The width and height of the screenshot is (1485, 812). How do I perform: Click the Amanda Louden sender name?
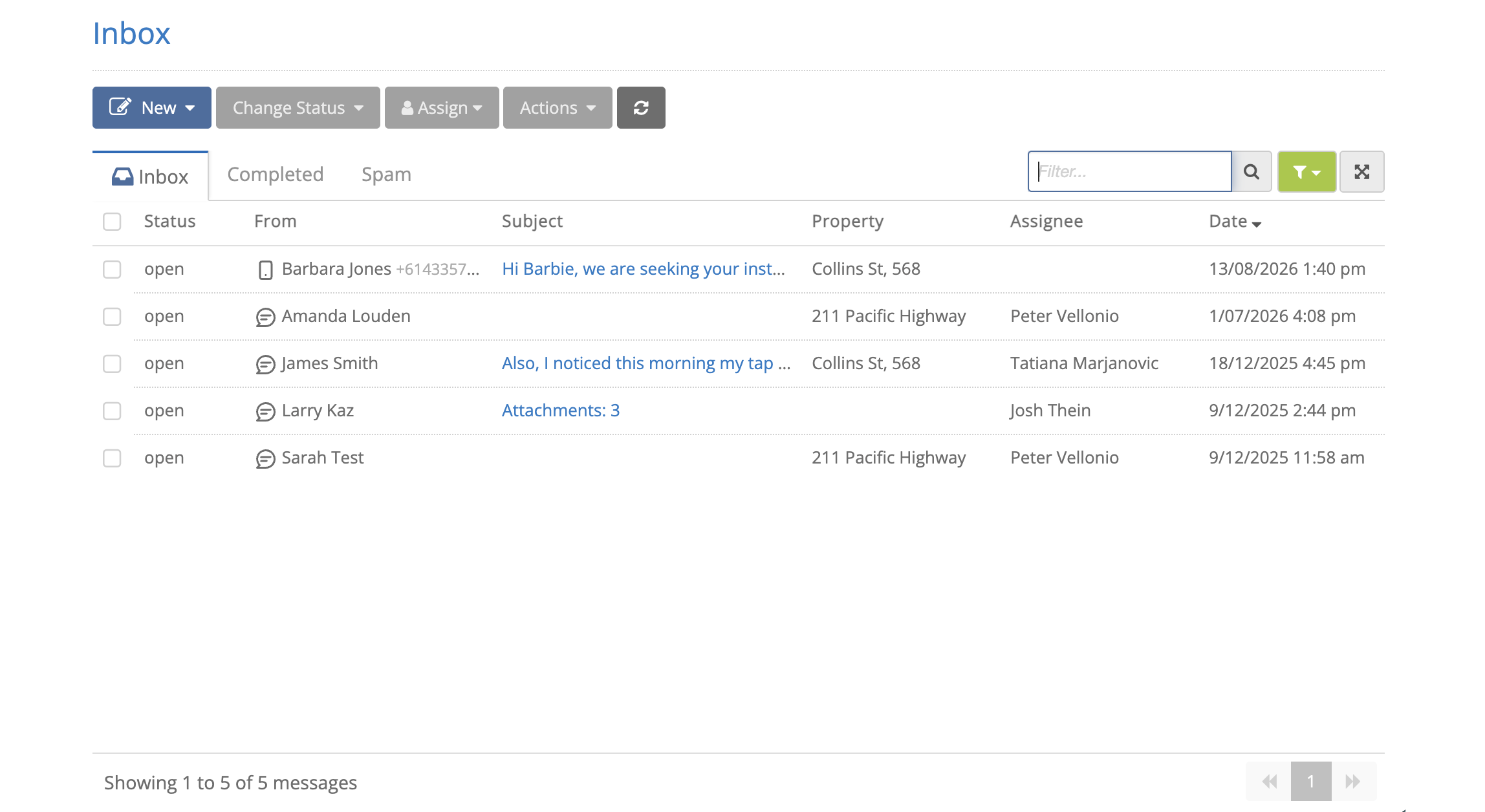click(346, 316)
